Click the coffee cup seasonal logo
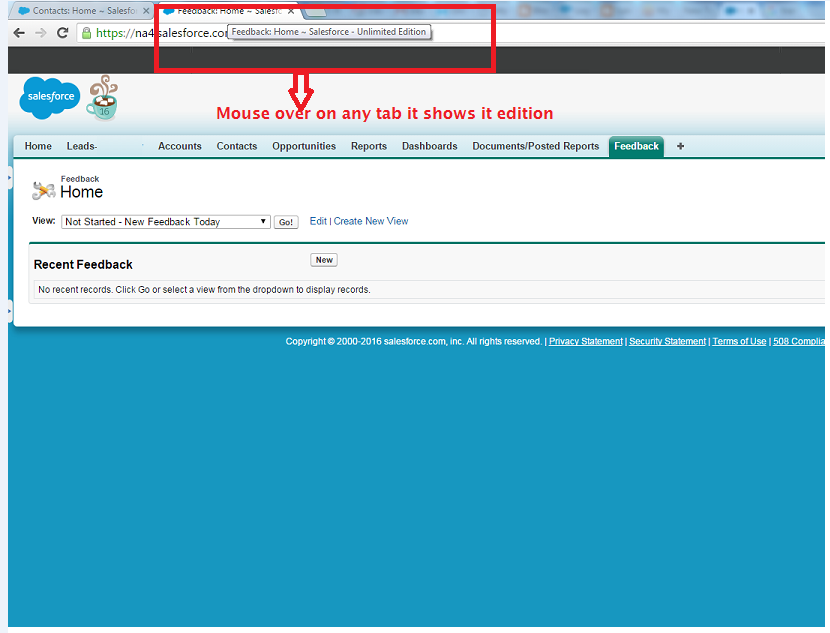The width and height of the screenshot is (830, 633). [103, 98]
